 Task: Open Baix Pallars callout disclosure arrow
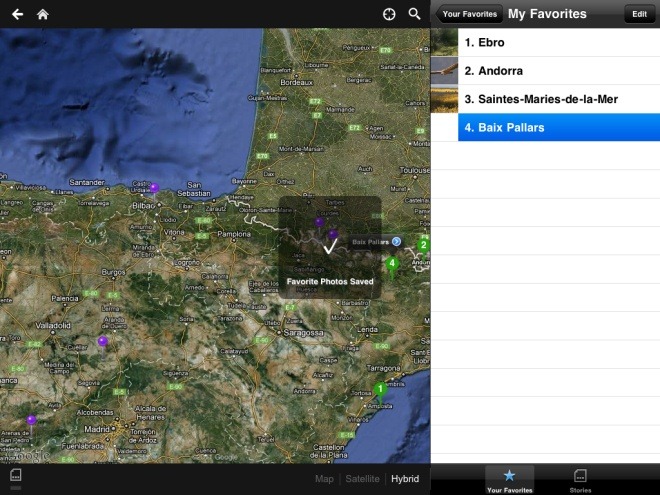396,242
